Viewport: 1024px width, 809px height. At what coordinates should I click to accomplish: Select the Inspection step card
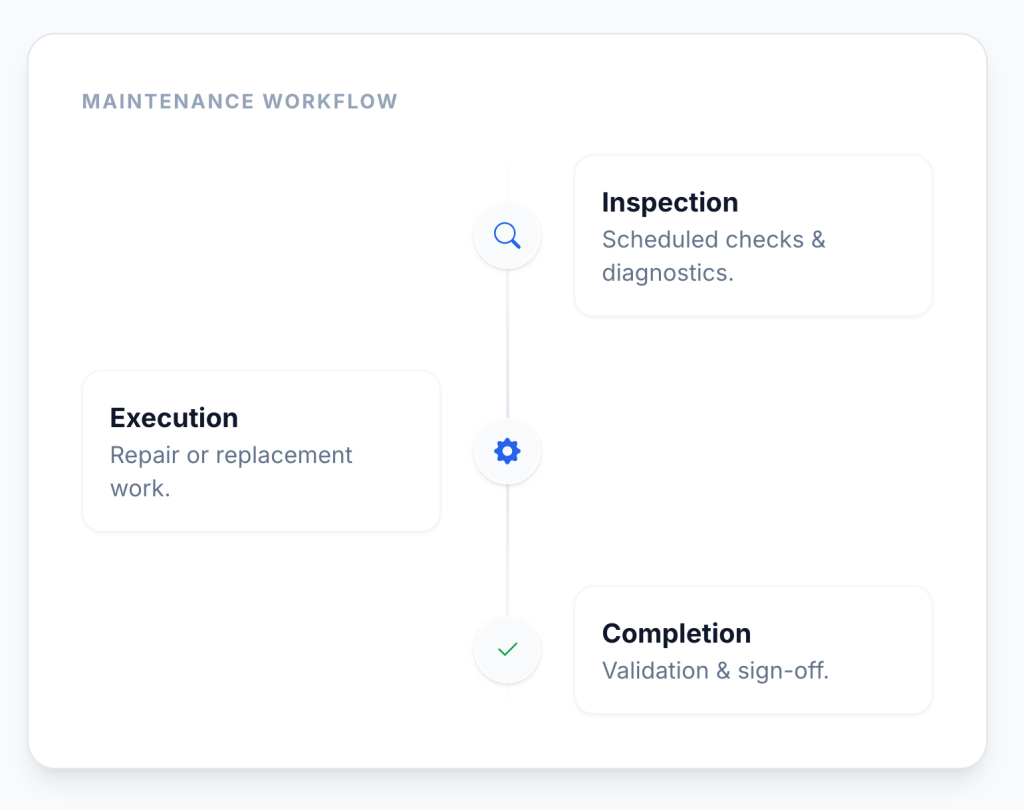[x=752, y=236]
